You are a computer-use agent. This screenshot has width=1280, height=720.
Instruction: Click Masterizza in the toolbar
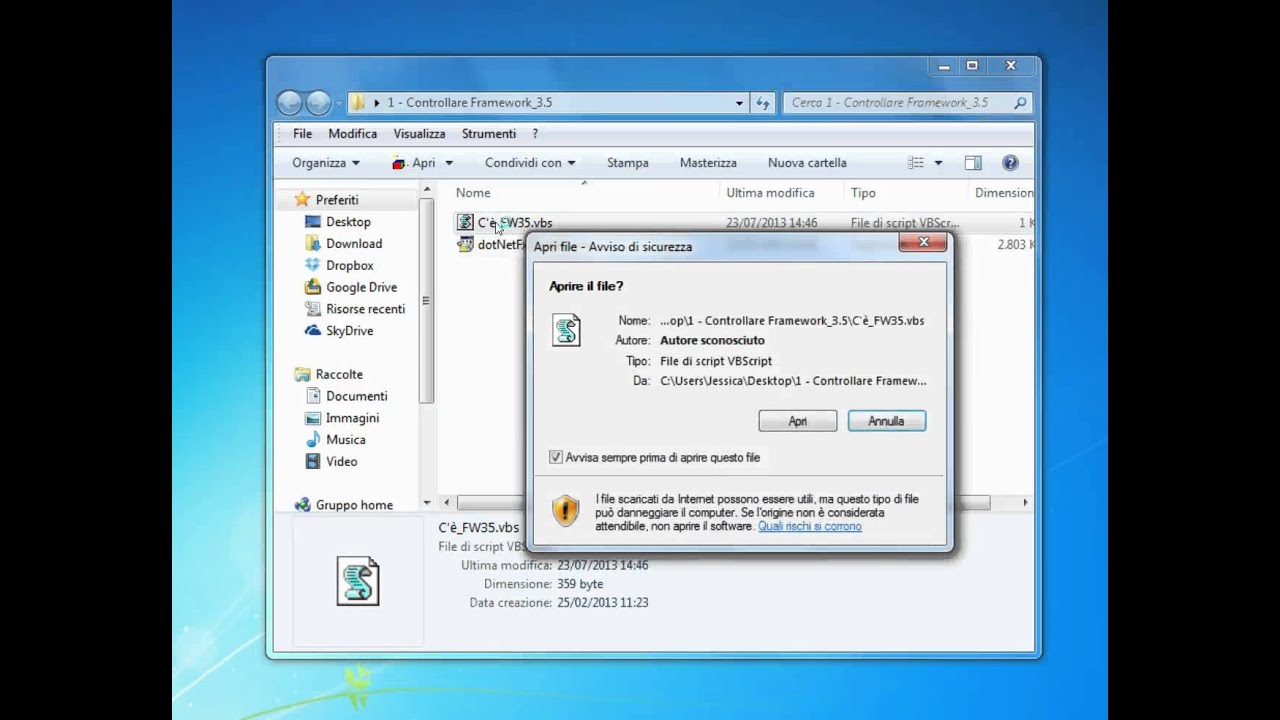(708, 163)
